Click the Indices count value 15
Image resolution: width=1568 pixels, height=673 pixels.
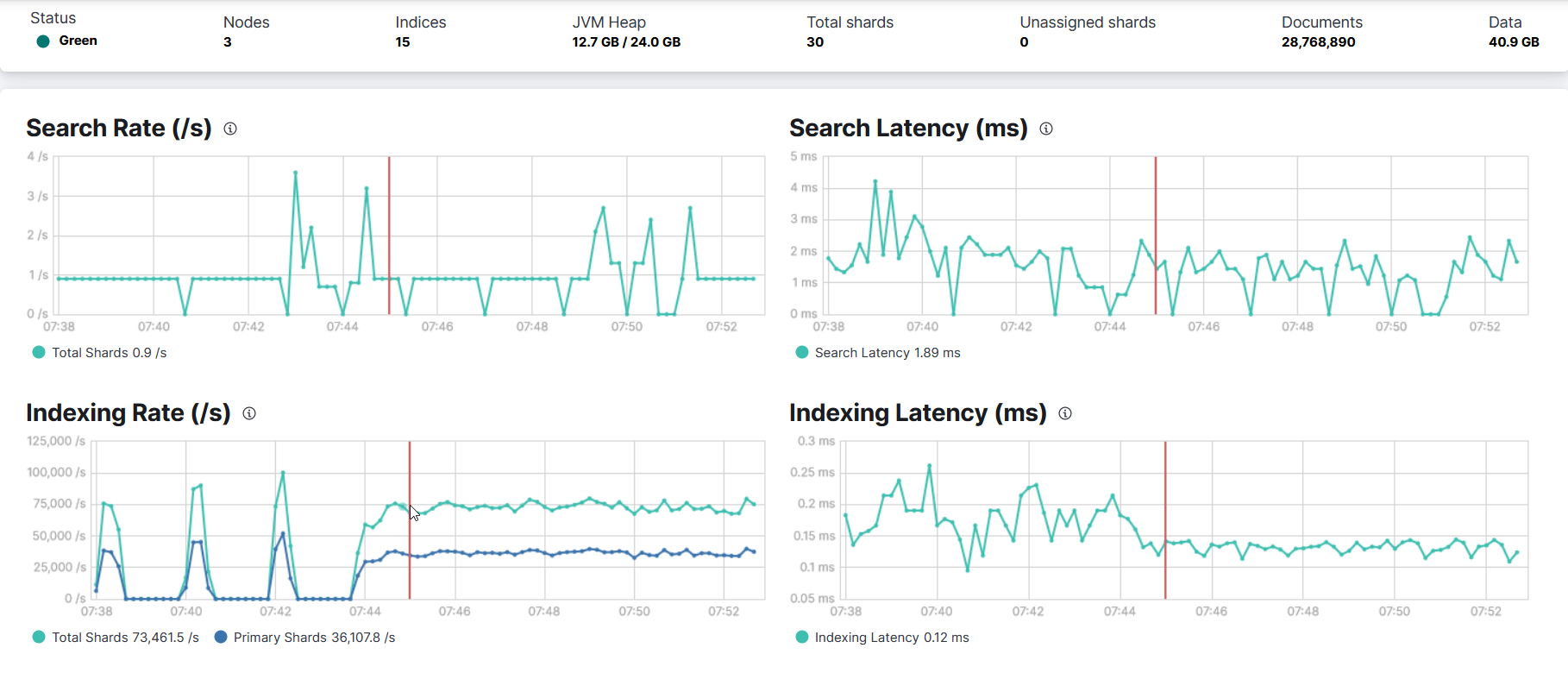(x=403, y=41)
